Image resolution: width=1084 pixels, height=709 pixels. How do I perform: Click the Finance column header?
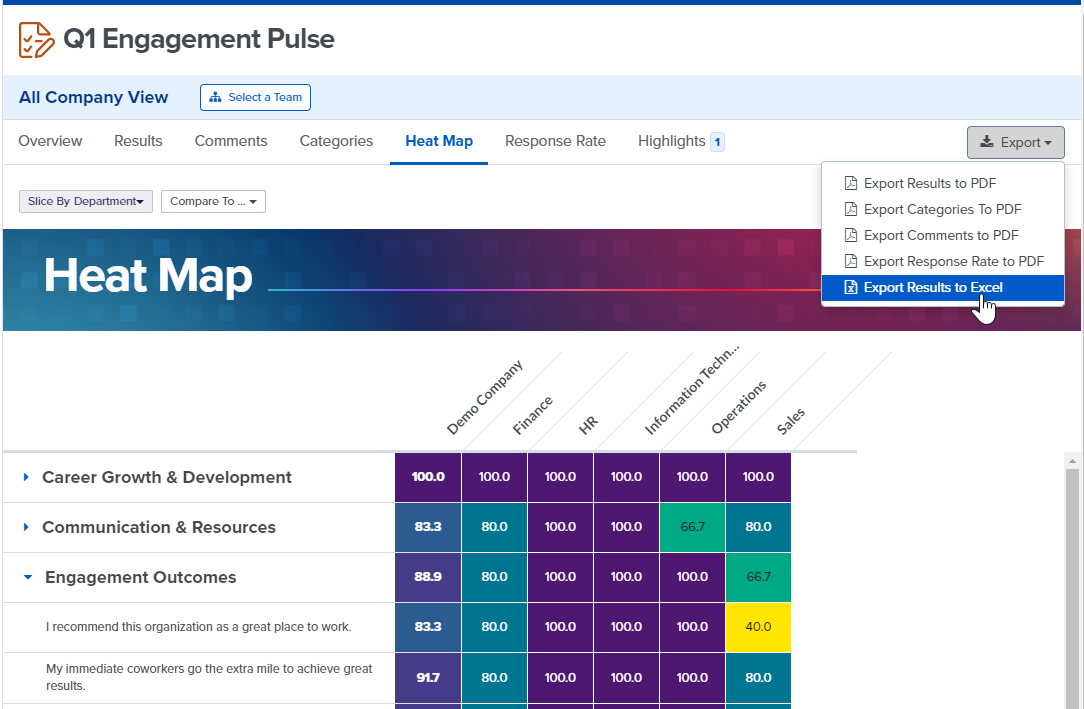[x=532, y=415]
